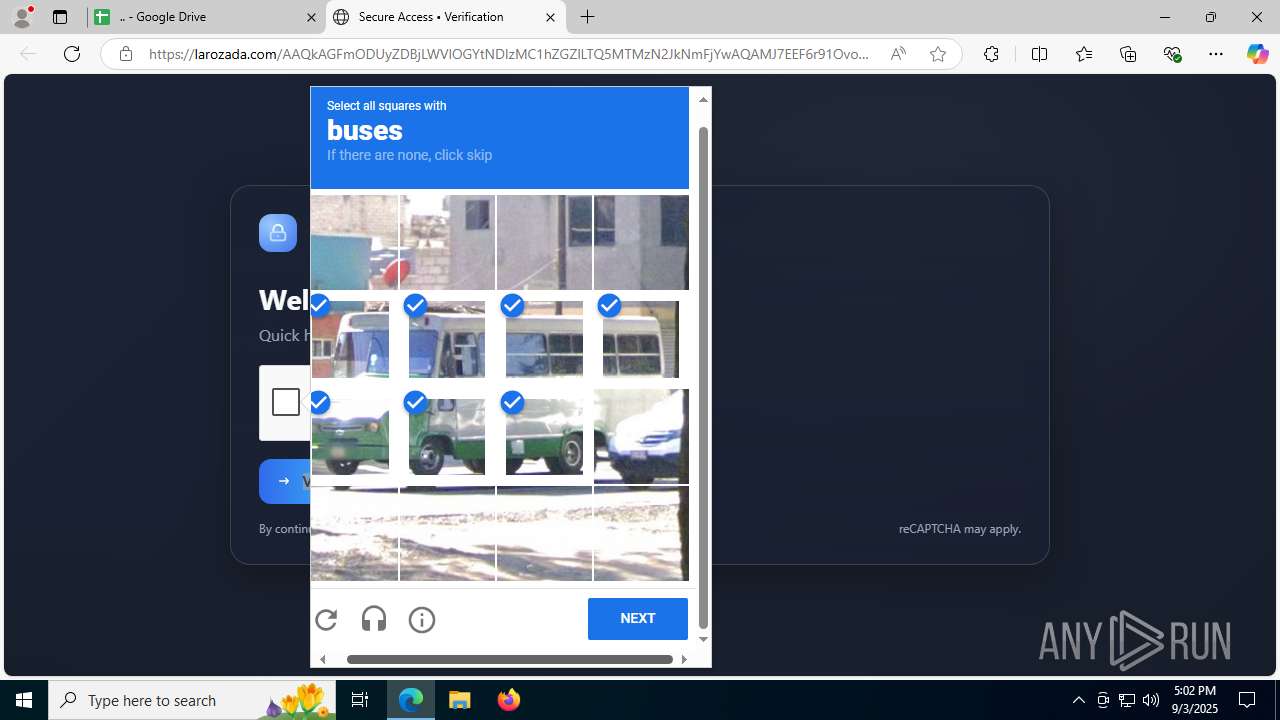Screen dimensions: 1280x720
Task: Close the Secure Access Verification tab
Action: pyautogui.click(x=550, y=17)
